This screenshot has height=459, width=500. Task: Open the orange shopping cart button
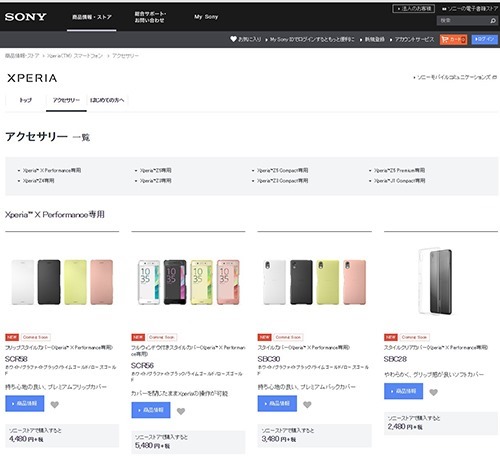pos(453,39)
